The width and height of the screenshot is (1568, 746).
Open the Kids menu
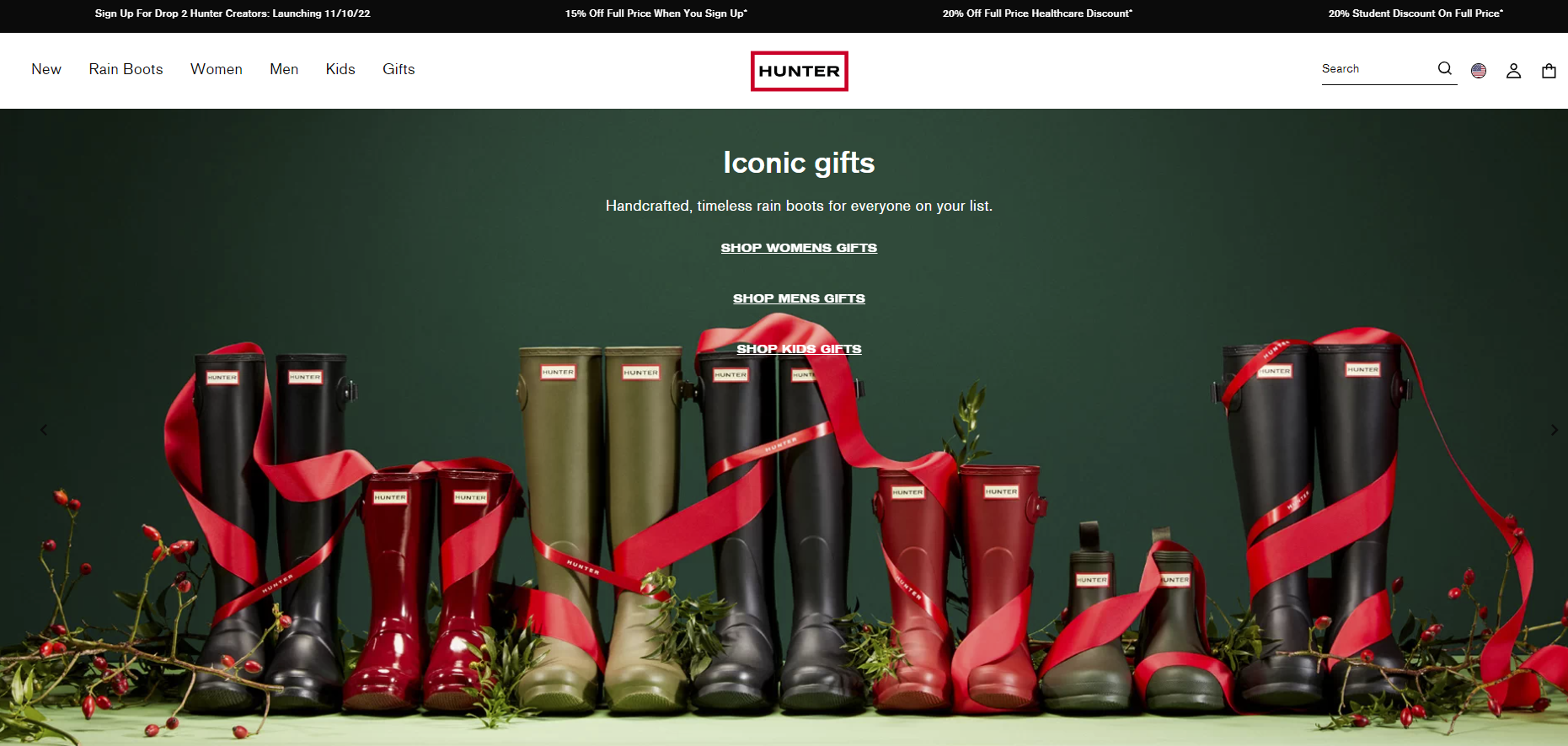click(340, 69)
